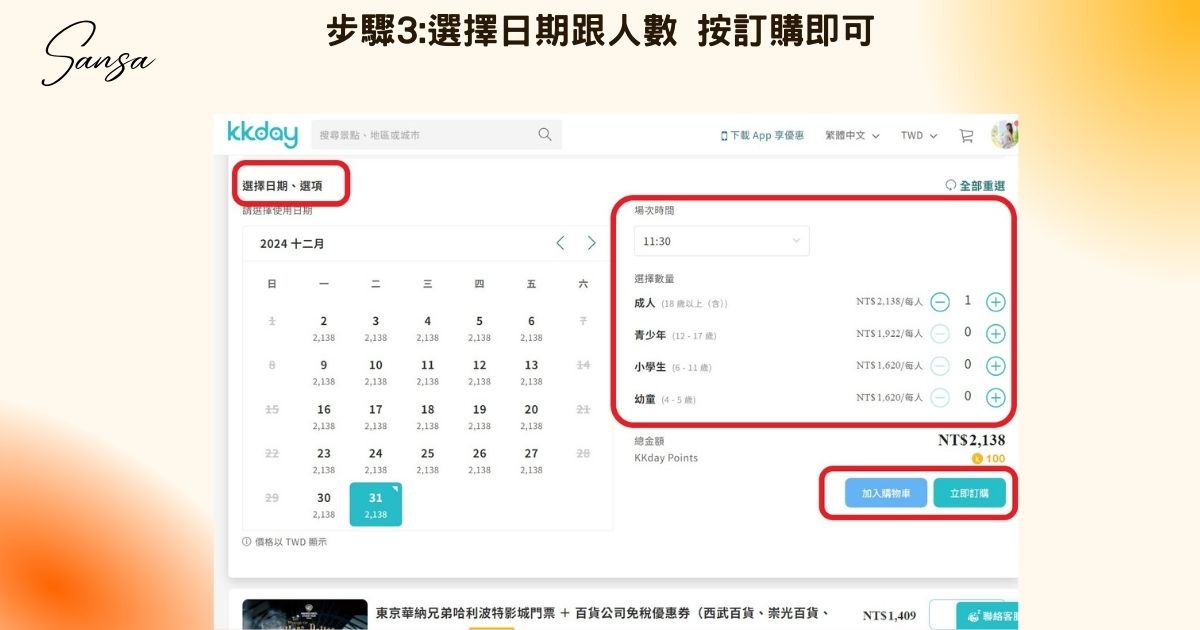Click the 聯絡客服 support button

[x=987, y=616]
